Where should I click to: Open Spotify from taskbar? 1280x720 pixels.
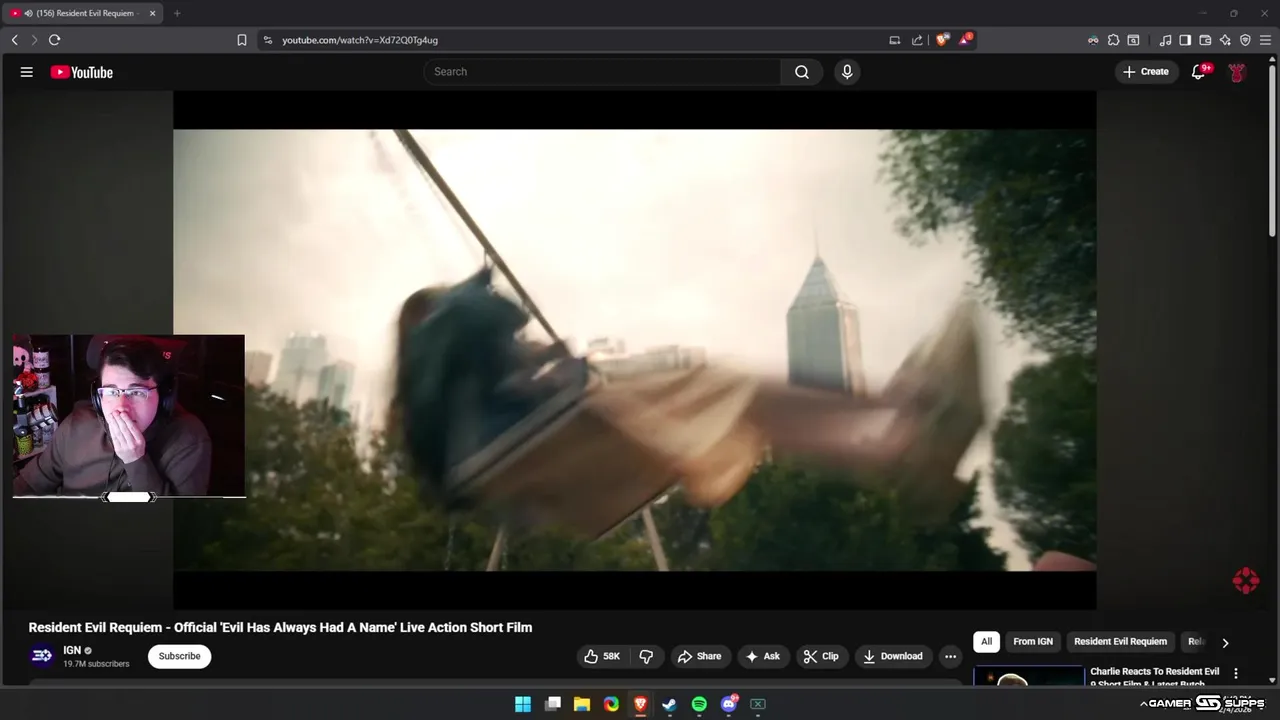699,704
